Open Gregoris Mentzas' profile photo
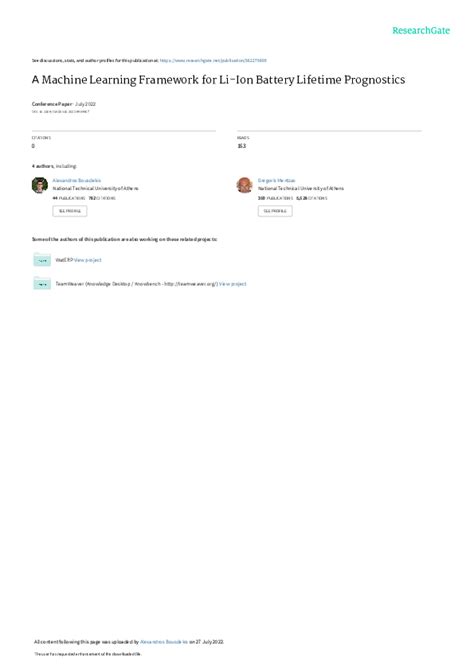The width and height of the screenshot is (474, 669). point(244,185)
